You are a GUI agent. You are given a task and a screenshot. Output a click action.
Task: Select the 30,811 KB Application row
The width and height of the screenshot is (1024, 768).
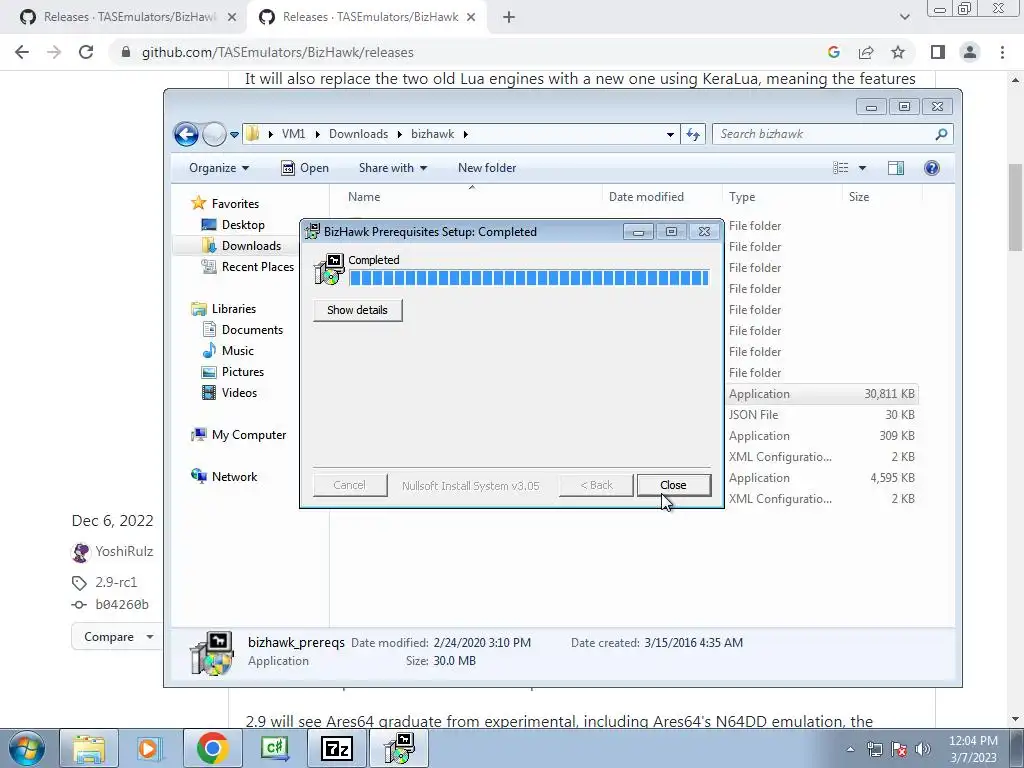(x=822, y=394)
